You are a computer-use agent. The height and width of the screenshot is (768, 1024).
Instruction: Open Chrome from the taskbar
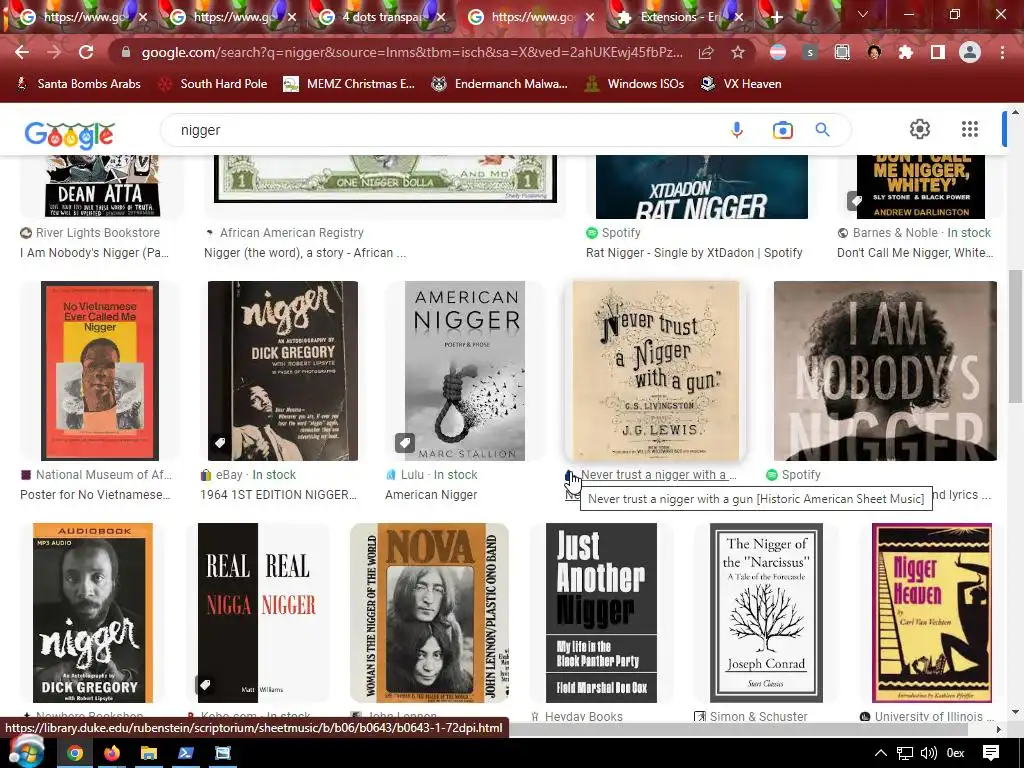tap(75, 753)
